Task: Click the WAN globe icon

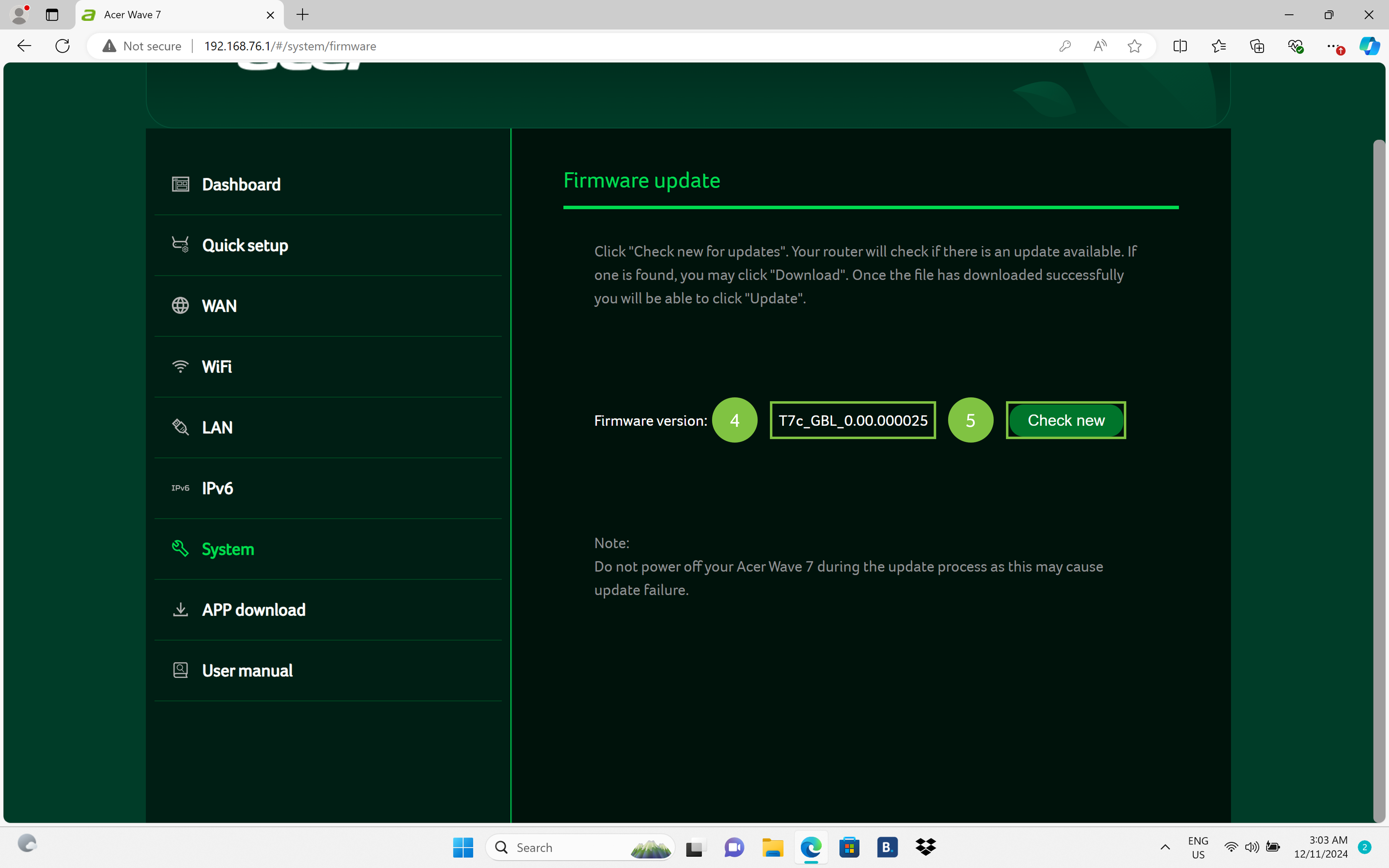Action: [x=180, y=305]
